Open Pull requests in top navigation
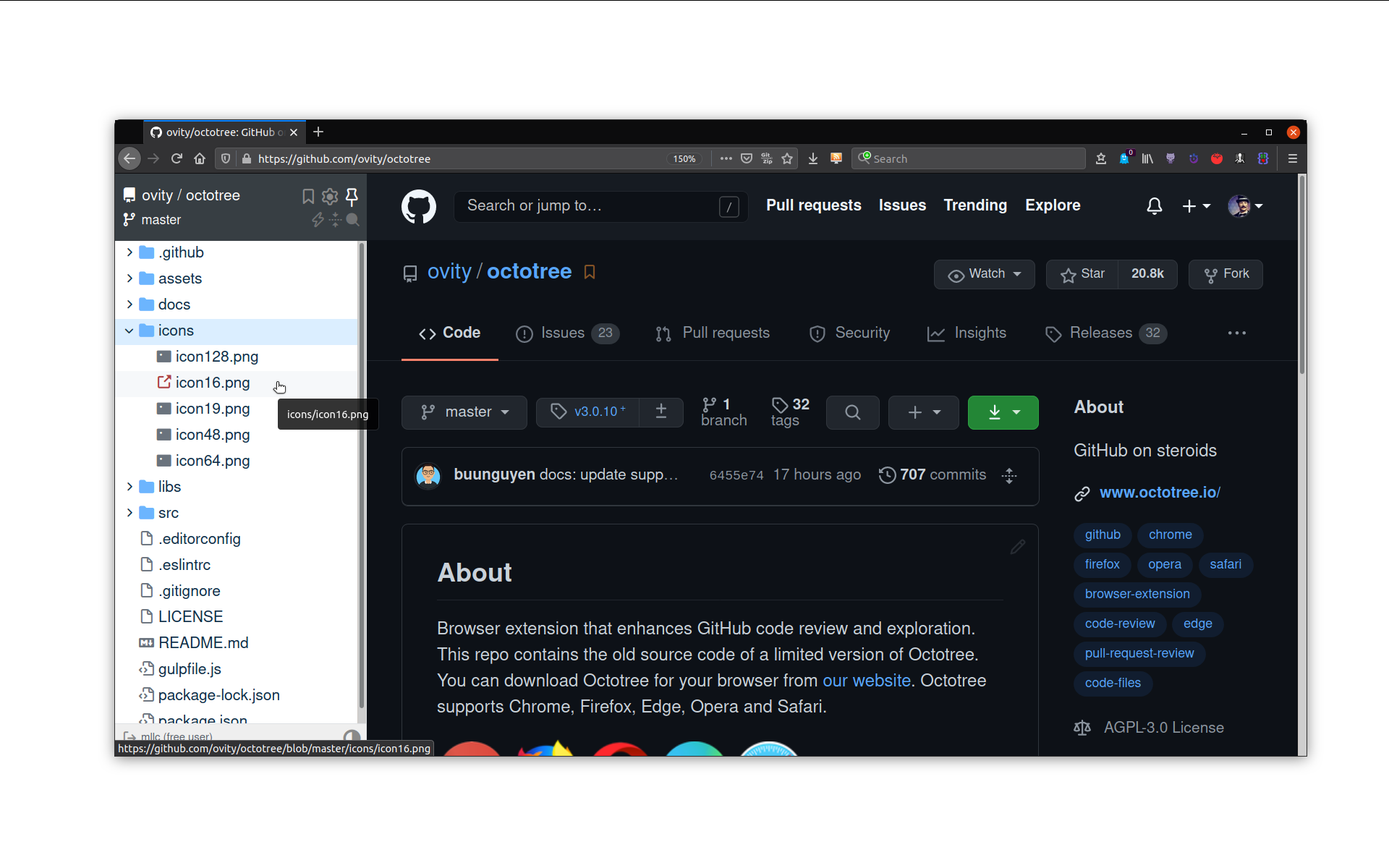1389x868 pixels. (814, 205)
